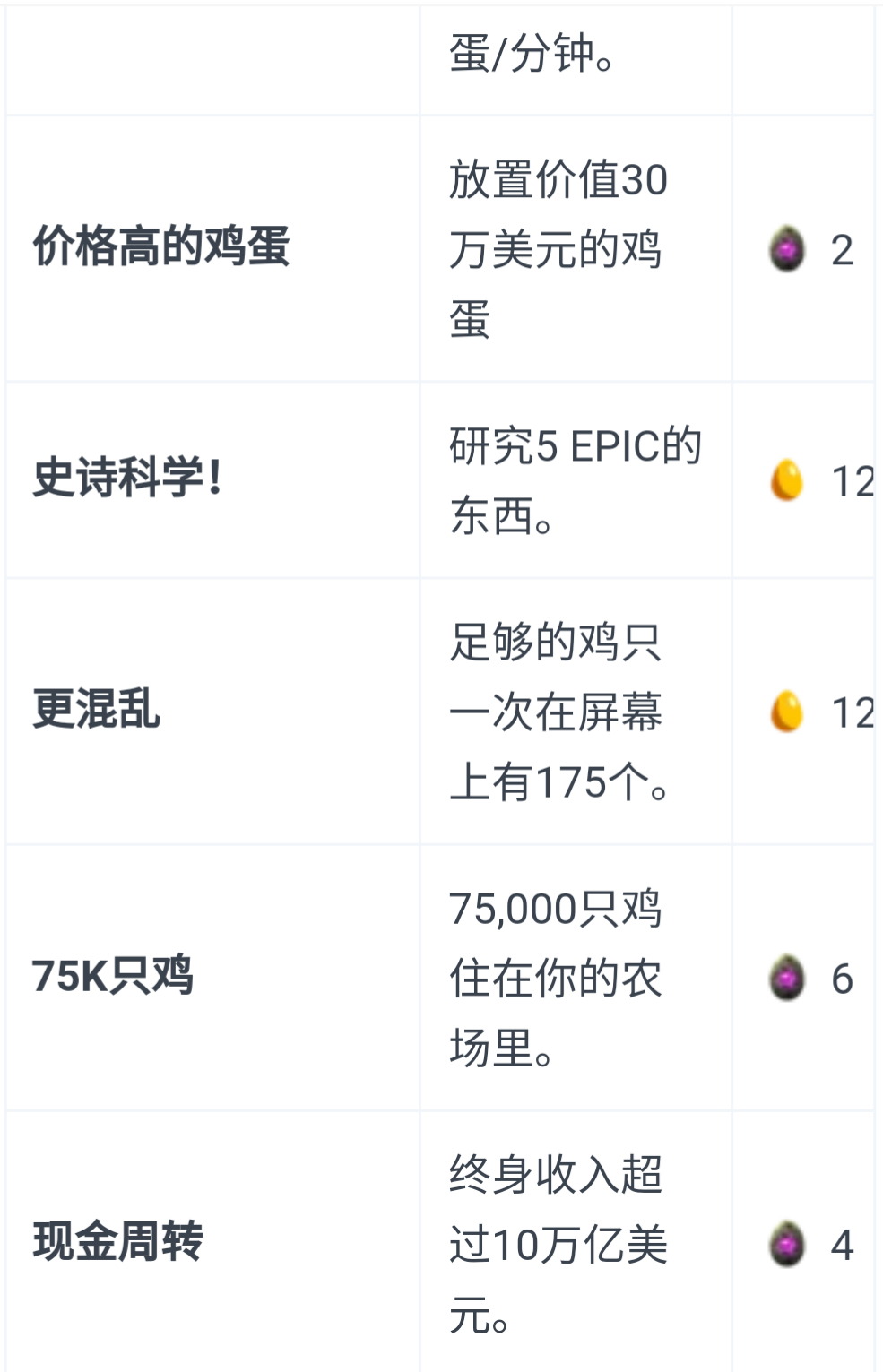Viewport: 883px width, 1372px height.
Task: Click reward number 4 for 现金周转
Action: 842,1245
